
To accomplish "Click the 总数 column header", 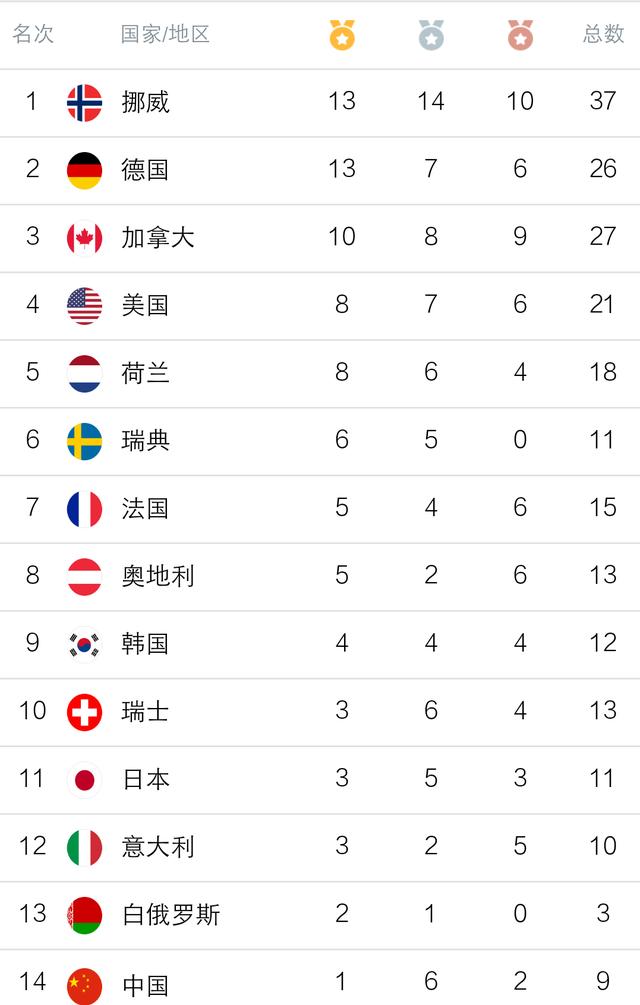I will coord(603,34).
